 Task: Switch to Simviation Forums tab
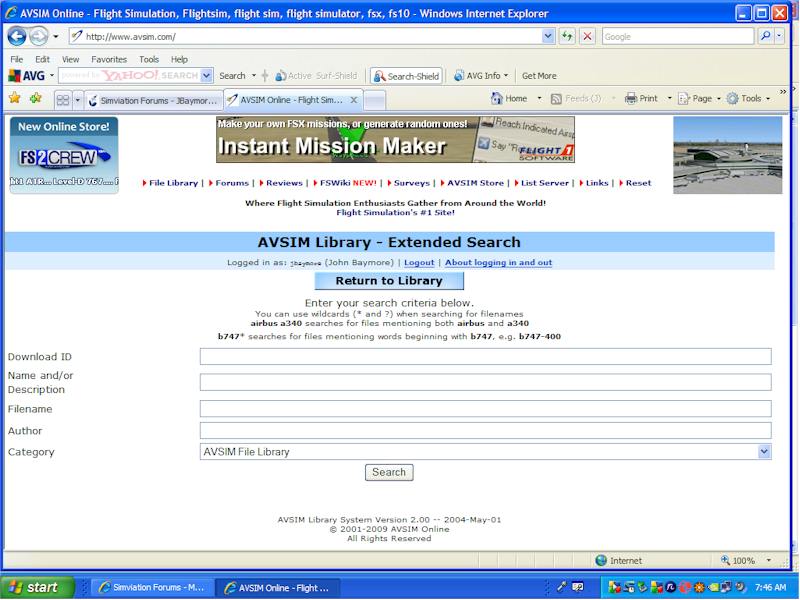tap(151, 100)
